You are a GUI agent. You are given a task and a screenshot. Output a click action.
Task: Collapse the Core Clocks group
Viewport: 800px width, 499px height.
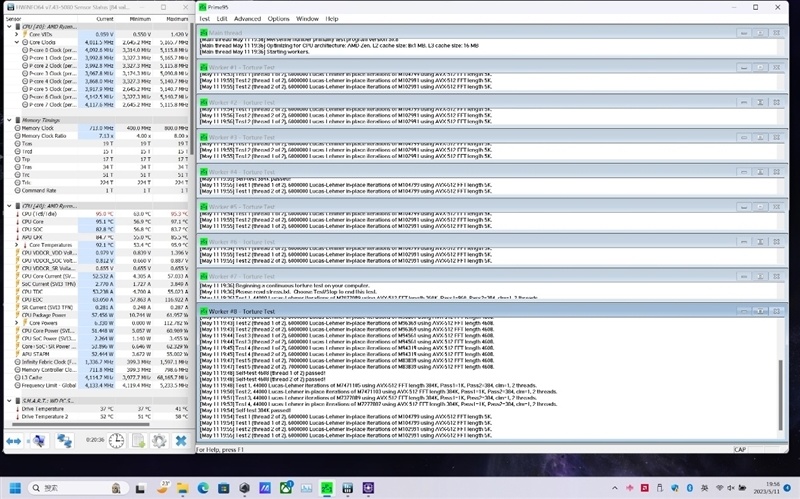17,42
